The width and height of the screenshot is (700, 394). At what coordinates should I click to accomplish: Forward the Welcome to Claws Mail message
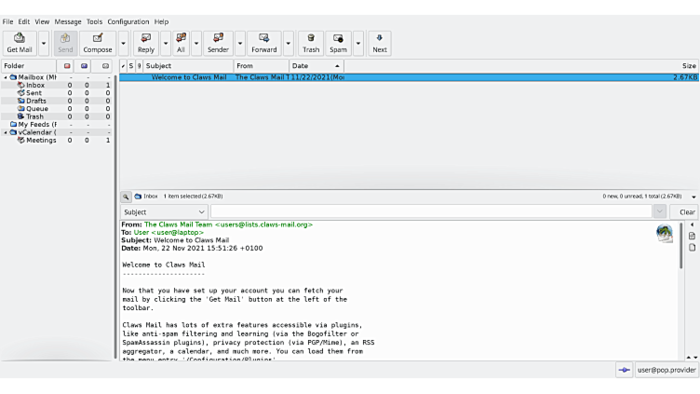click(x=264, y=43)
